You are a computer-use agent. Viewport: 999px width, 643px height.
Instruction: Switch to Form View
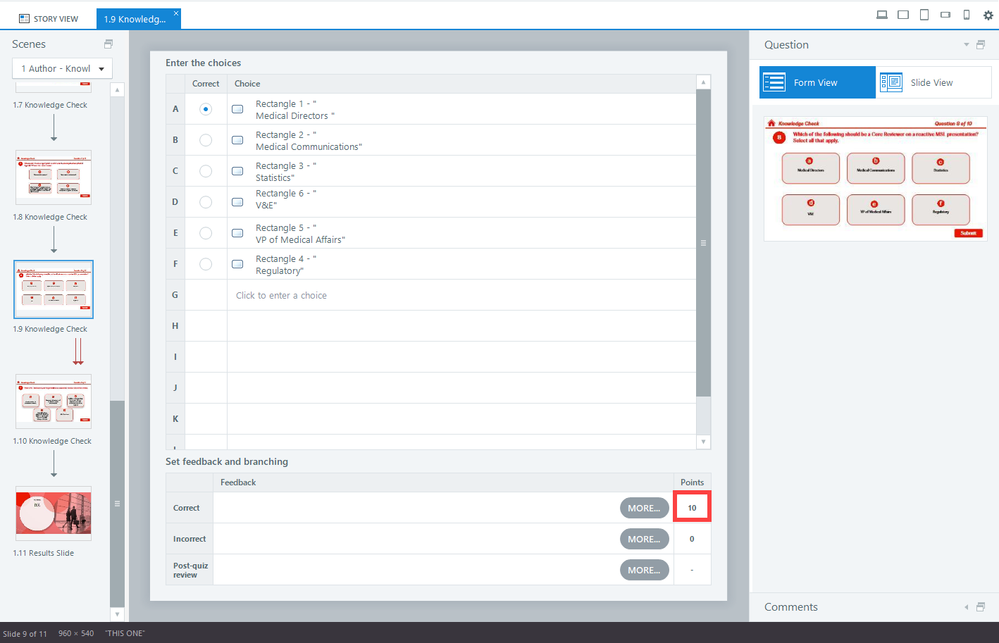click(x=817, y=82)
